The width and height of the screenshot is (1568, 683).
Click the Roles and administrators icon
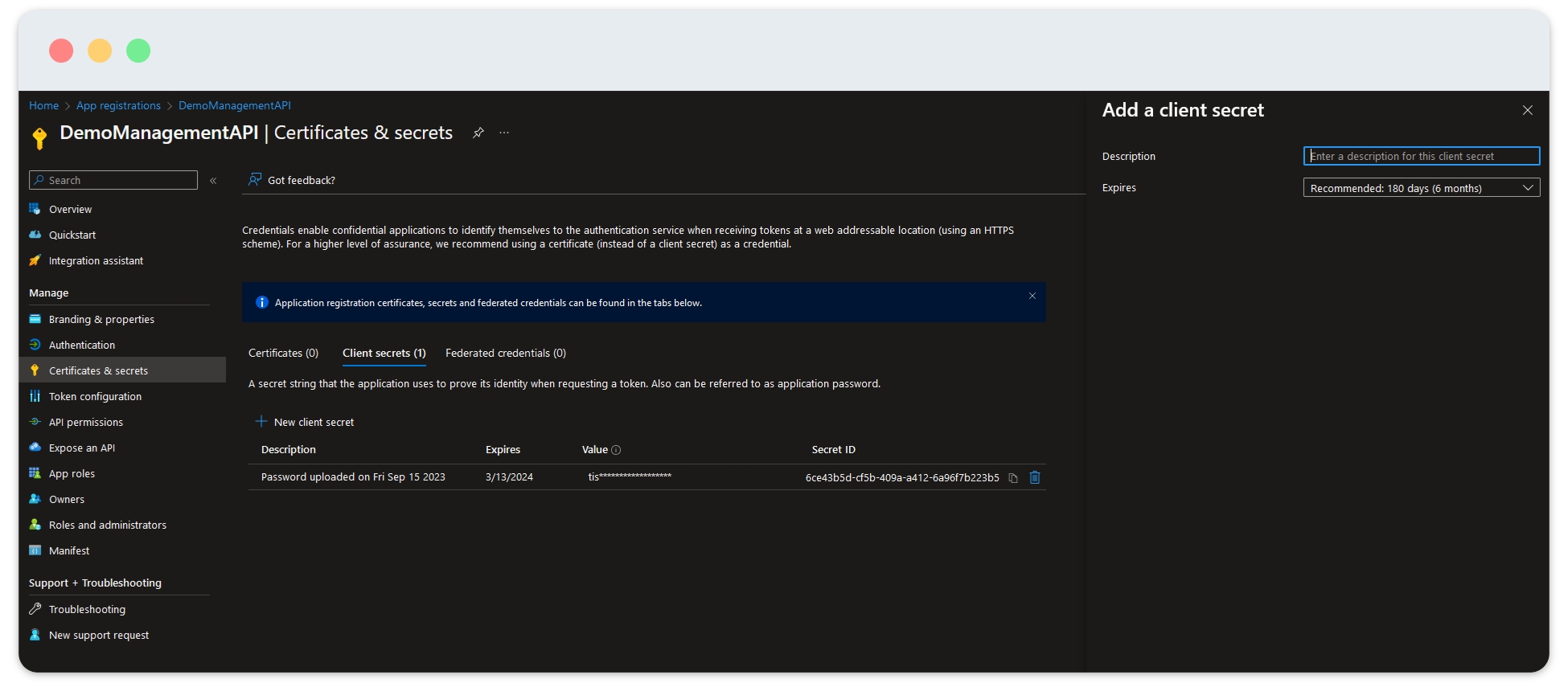35,525
